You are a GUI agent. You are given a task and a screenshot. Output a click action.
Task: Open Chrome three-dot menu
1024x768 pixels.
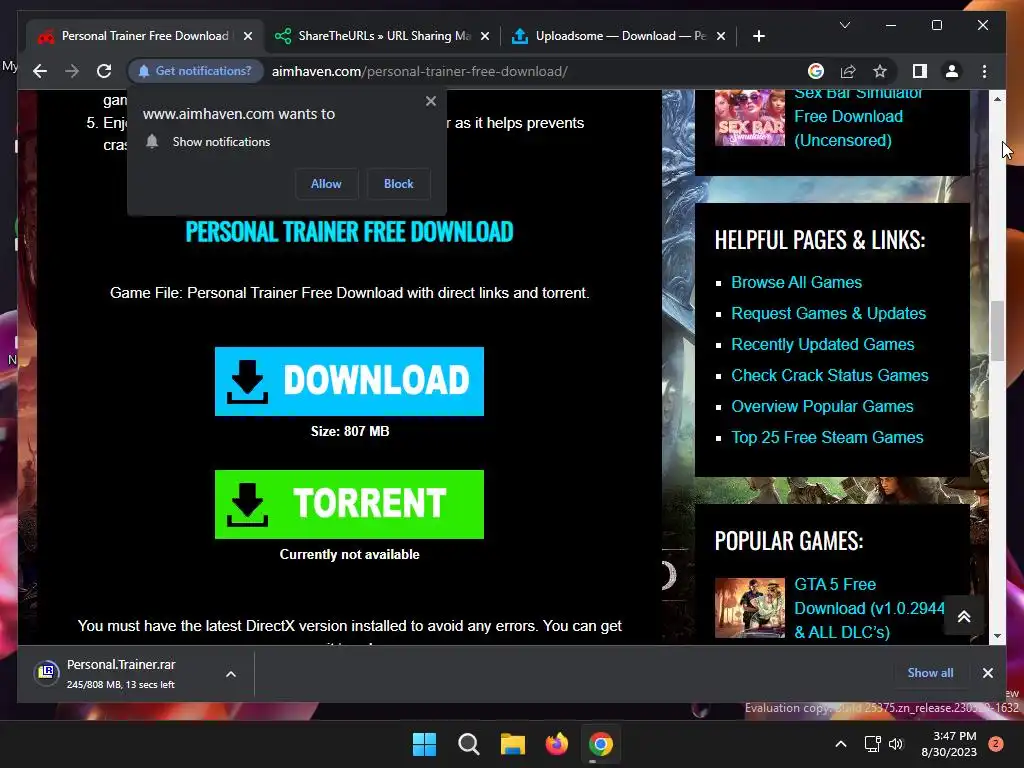[x=984, y=71]
